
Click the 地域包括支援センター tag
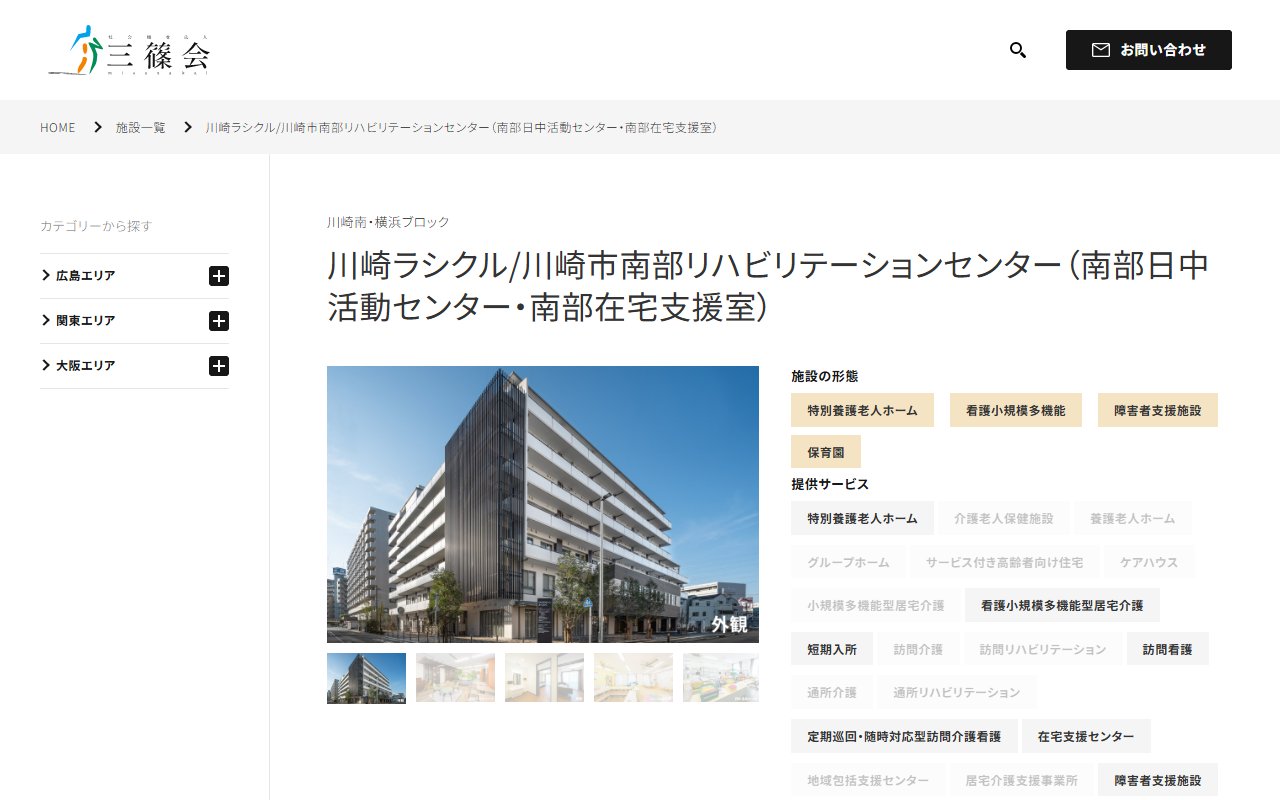point(868,780)
